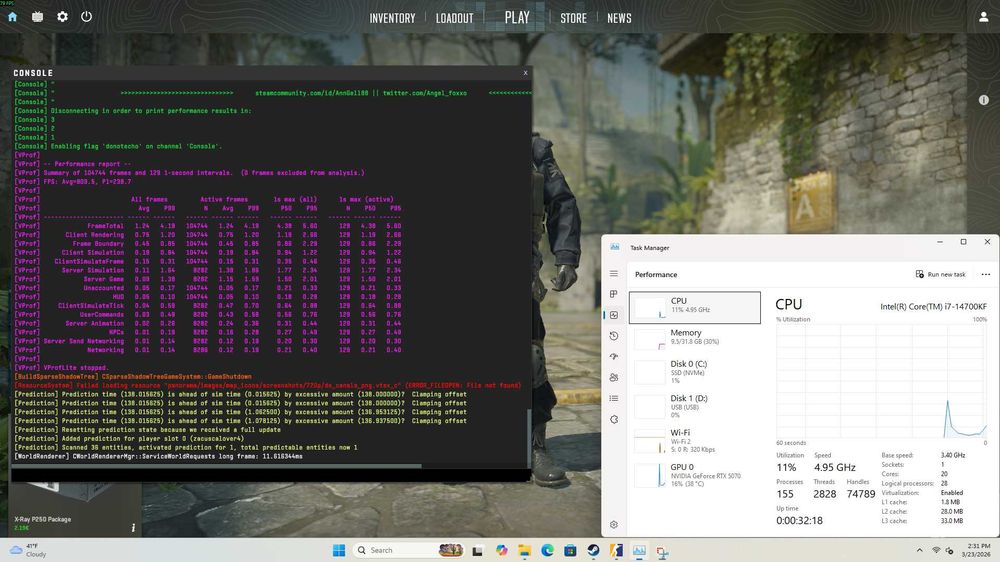Click the 'Intel(R) Core(TM) i7-14700KF' label

tap(933, 307)
